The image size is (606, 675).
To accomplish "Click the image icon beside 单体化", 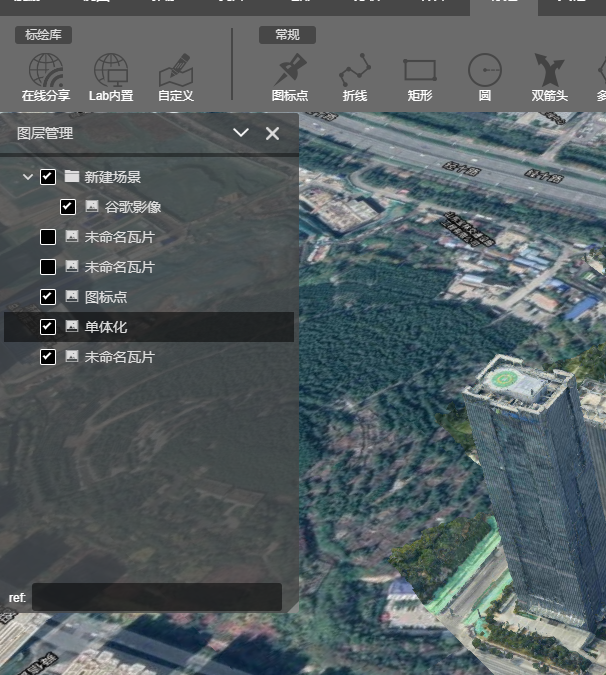I will click(72, 326).
